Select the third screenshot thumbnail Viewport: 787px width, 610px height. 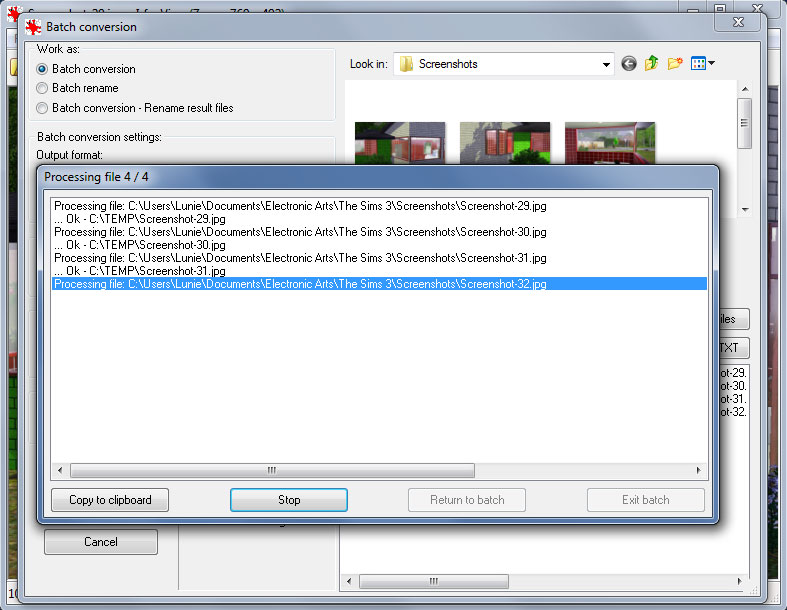pos(609,142)
